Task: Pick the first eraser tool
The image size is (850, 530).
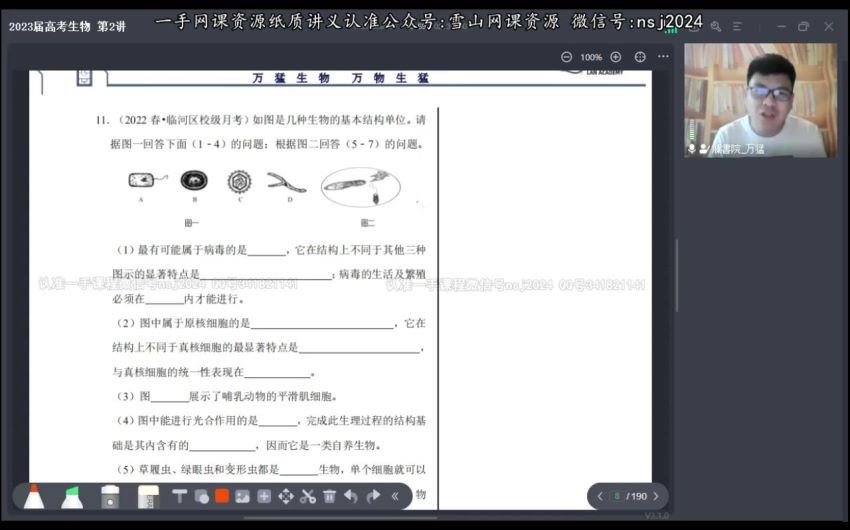Action: [x=110, y=496]
